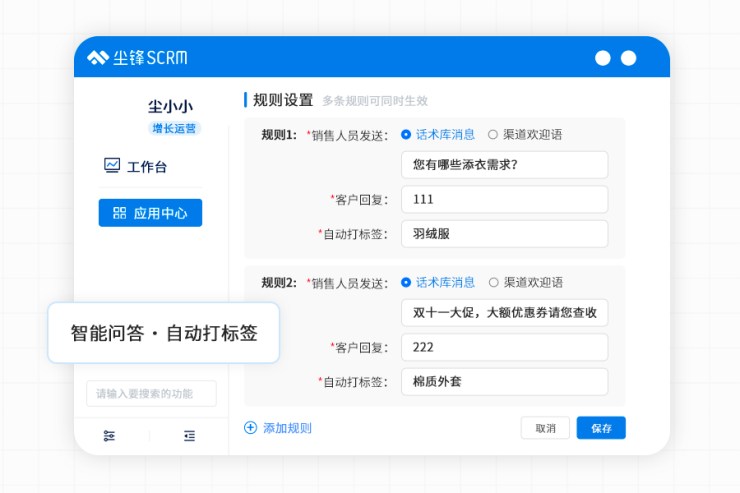Select 渠道欢迎语 radio in 规则2

(493, 282)
